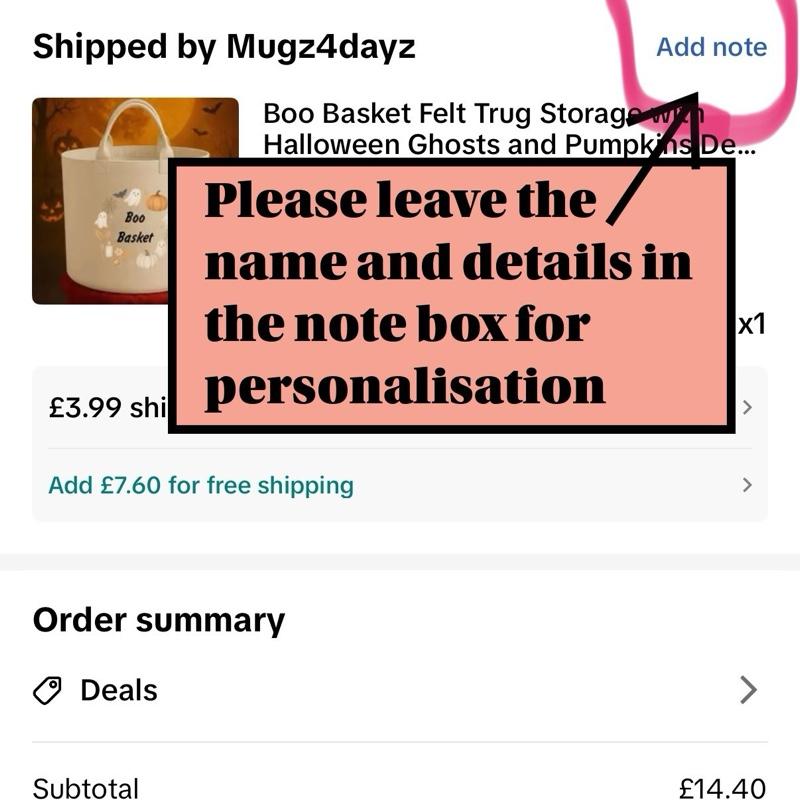Open the Boo Basket product thumbnail
800x800 pixels.
click(x=101, y=201)
